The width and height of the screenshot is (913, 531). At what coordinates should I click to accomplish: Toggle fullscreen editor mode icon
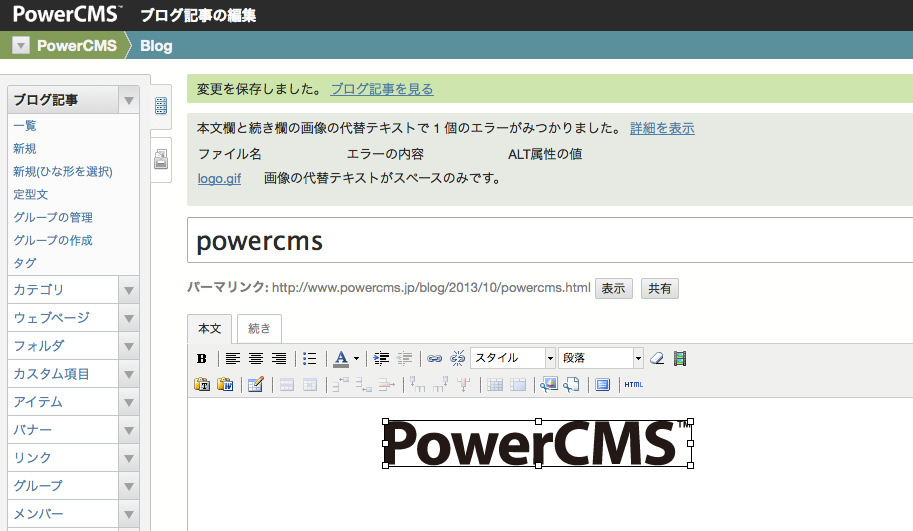603,384
